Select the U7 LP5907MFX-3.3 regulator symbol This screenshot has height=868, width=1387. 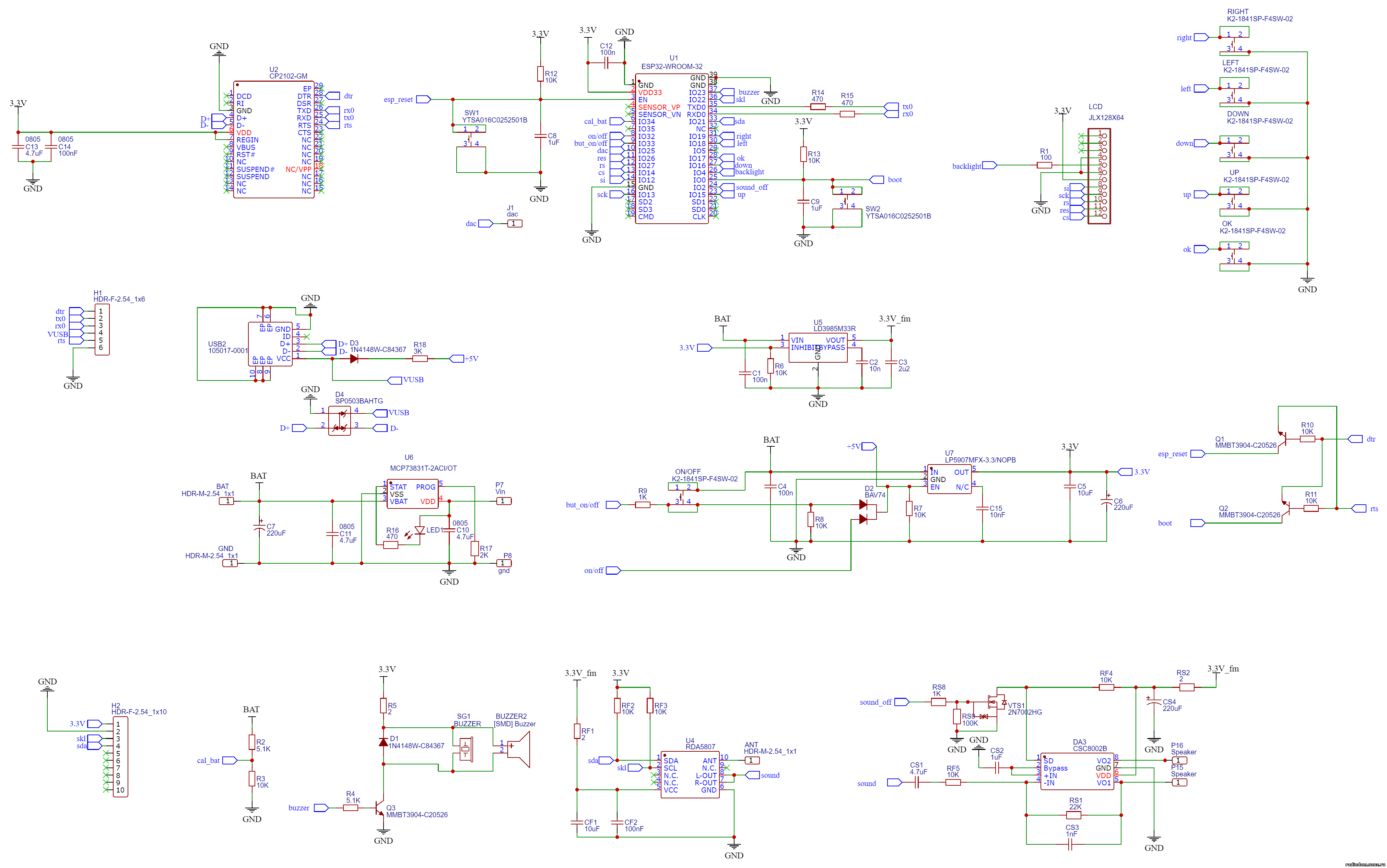point(949,479)
